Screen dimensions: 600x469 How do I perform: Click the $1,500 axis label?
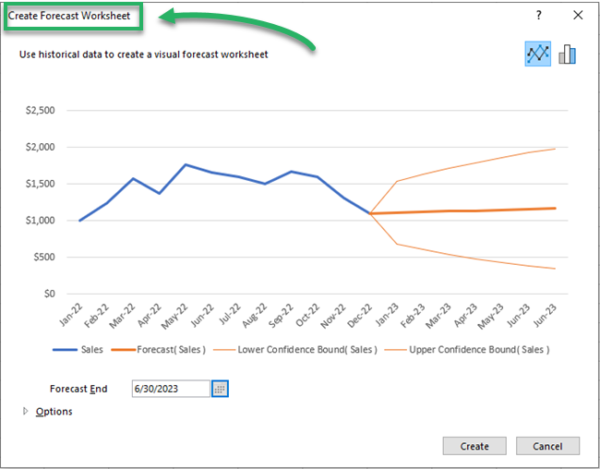point(40,184)
